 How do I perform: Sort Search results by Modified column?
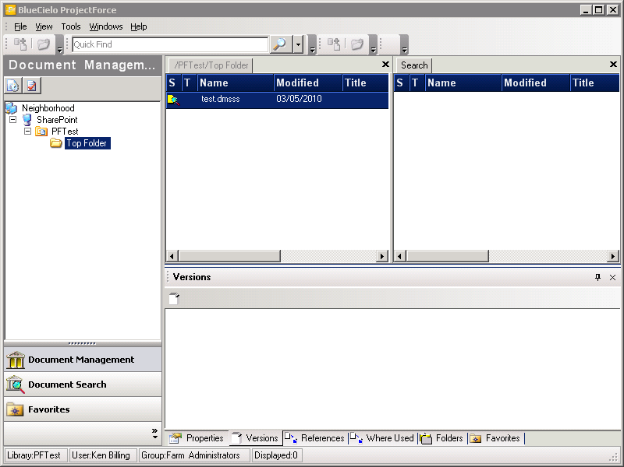[536, 83]
